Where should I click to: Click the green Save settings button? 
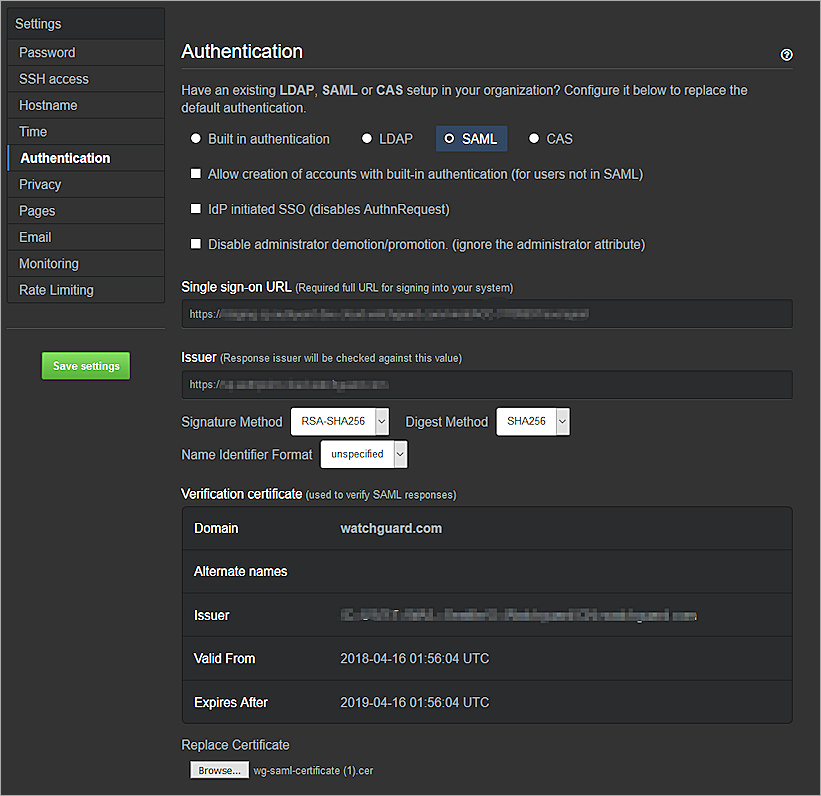(x=86, y=366)
